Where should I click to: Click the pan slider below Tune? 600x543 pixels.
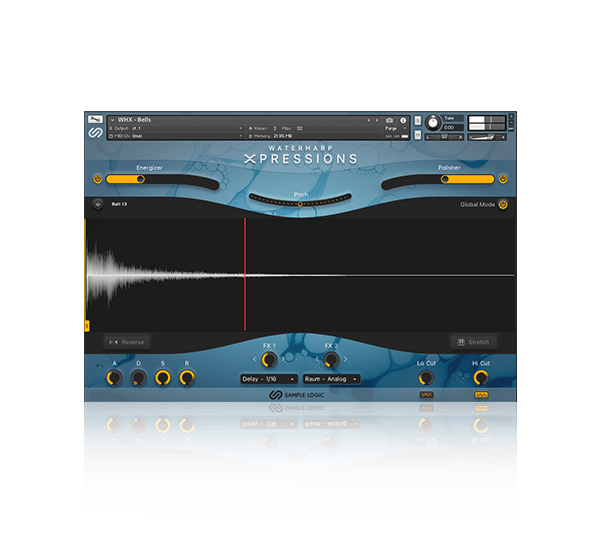coord(444,137)
